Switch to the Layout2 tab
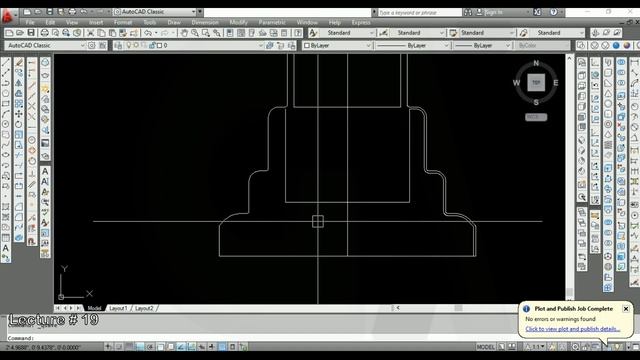 144,308
